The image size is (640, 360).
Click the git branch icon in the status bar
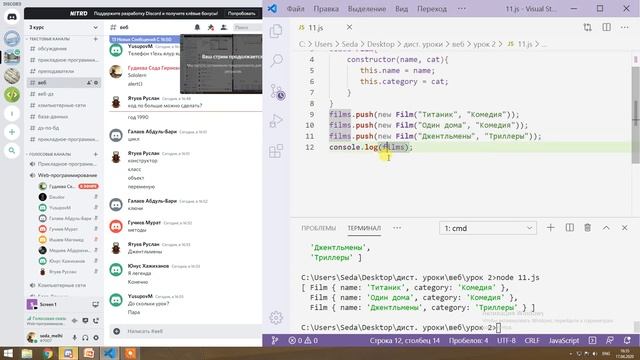[x=275, y=340]
